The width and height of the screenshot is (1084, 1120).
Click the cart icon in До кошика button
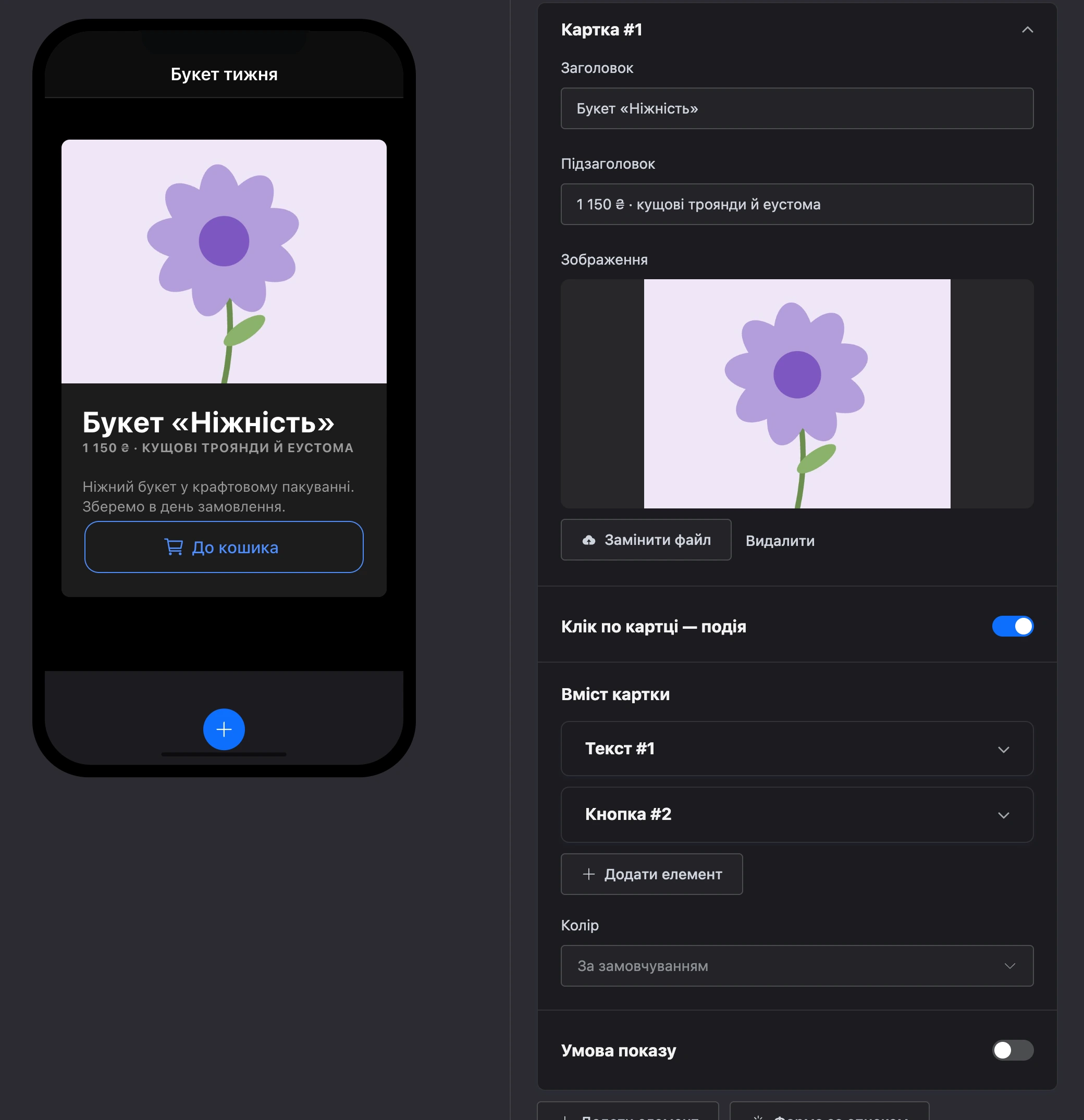point(174,547)
